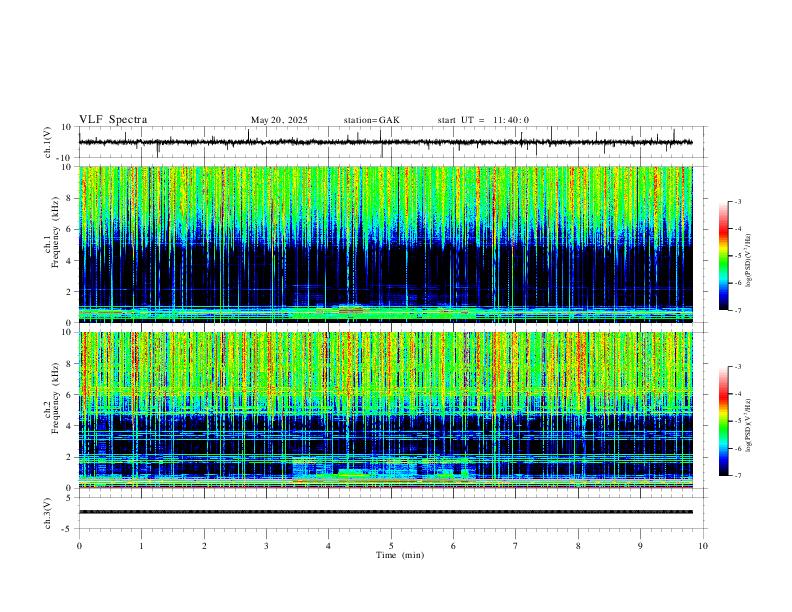Click the ch.1 "Frequency (kHz)" axis label
The width and height of the screenshot is (792, 612).
click(56, 233)
